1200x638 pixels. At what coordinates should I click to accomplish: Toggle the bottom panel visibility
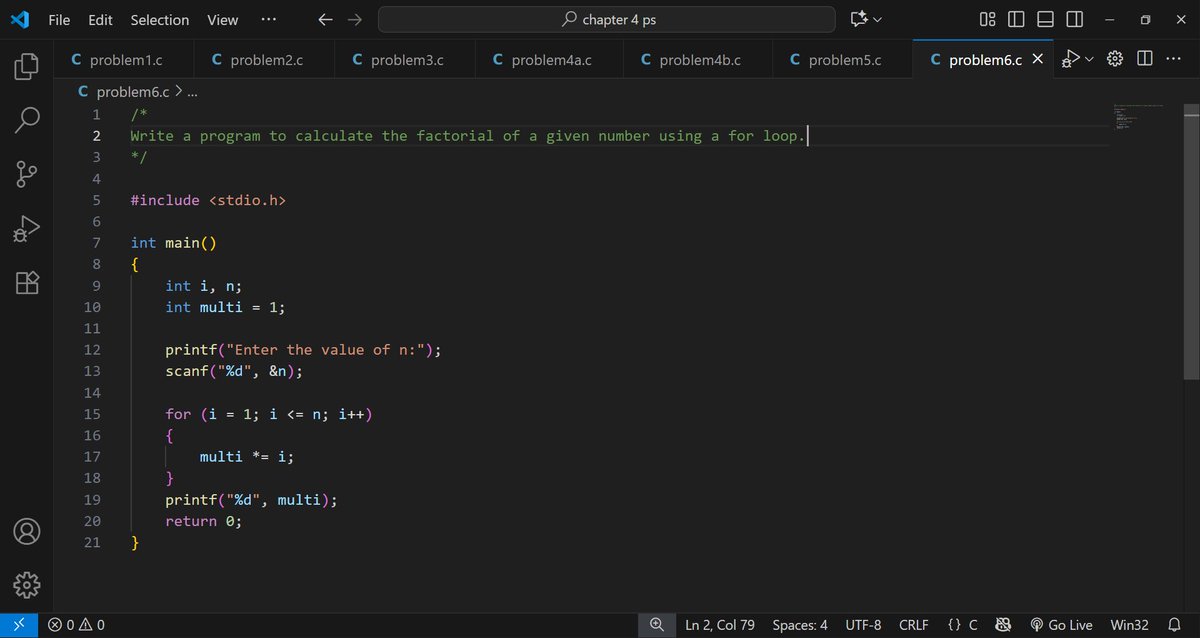click(1044, 19)
